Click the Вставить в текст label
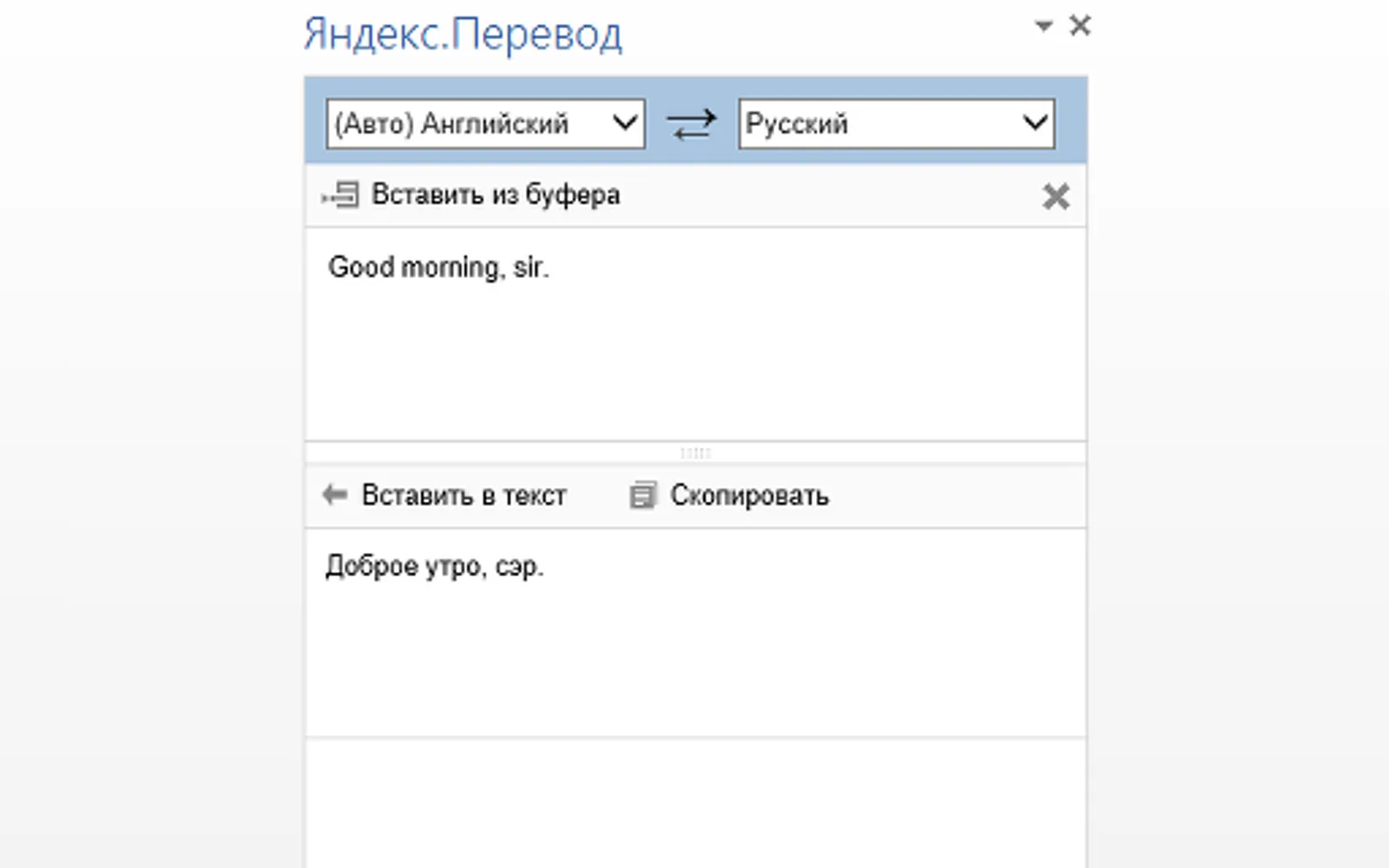The image size is (1389, 868). click(x=464, y=495)
